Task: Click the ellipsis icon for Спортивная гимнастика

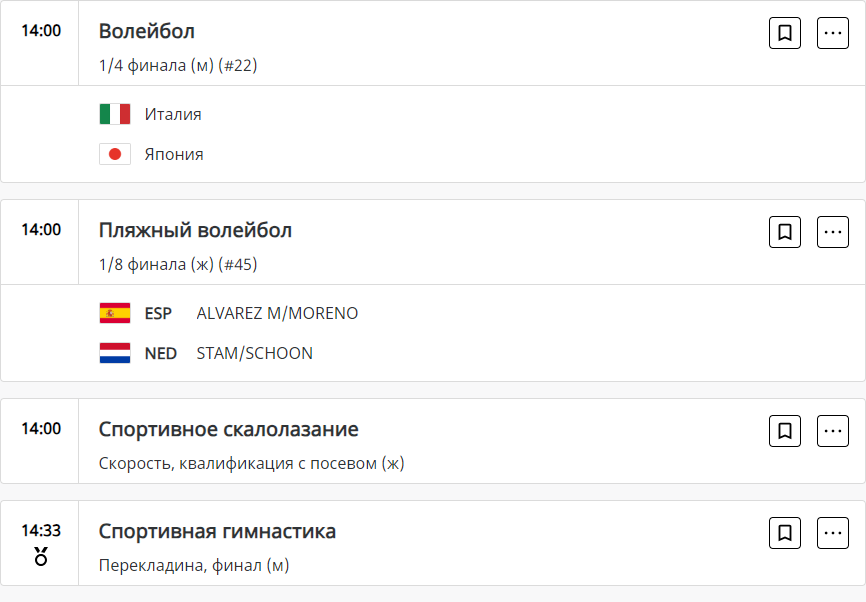Action: pyautogui.click(x=833, y=533)
